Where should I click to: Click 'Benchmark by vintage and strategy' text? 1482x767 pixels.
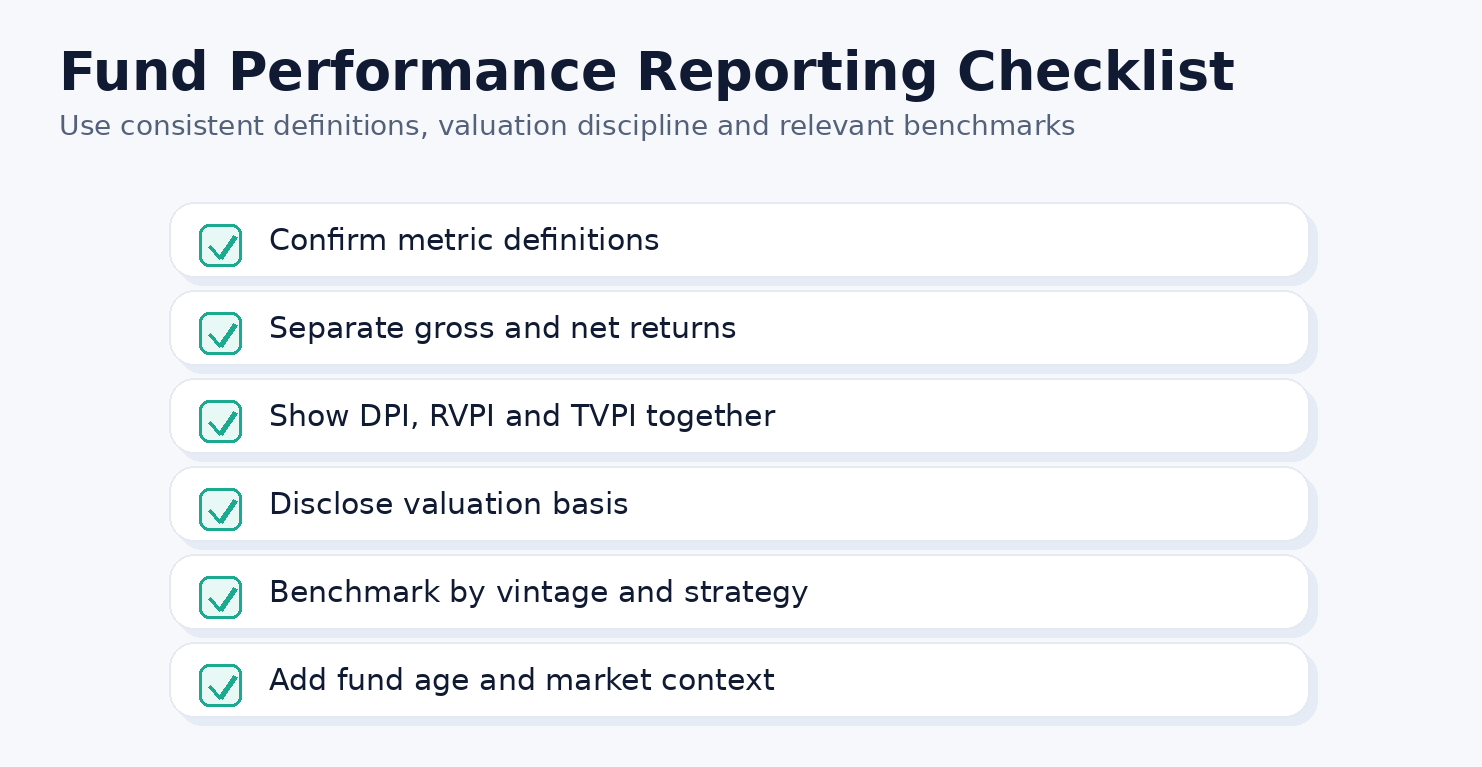point(538,593)
